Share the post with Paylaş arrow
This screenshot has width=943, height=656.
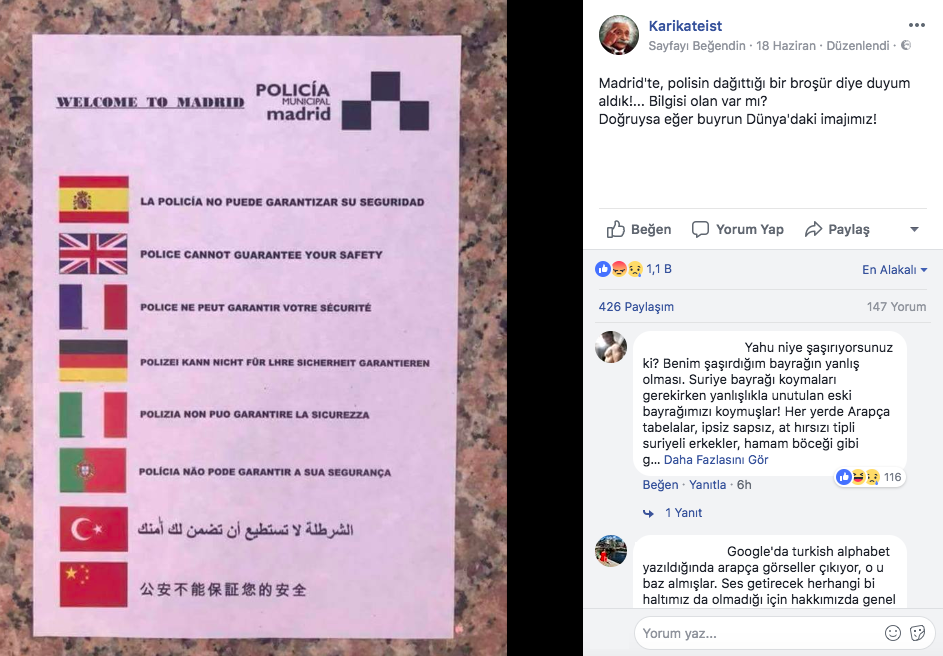tap(837, 229)
